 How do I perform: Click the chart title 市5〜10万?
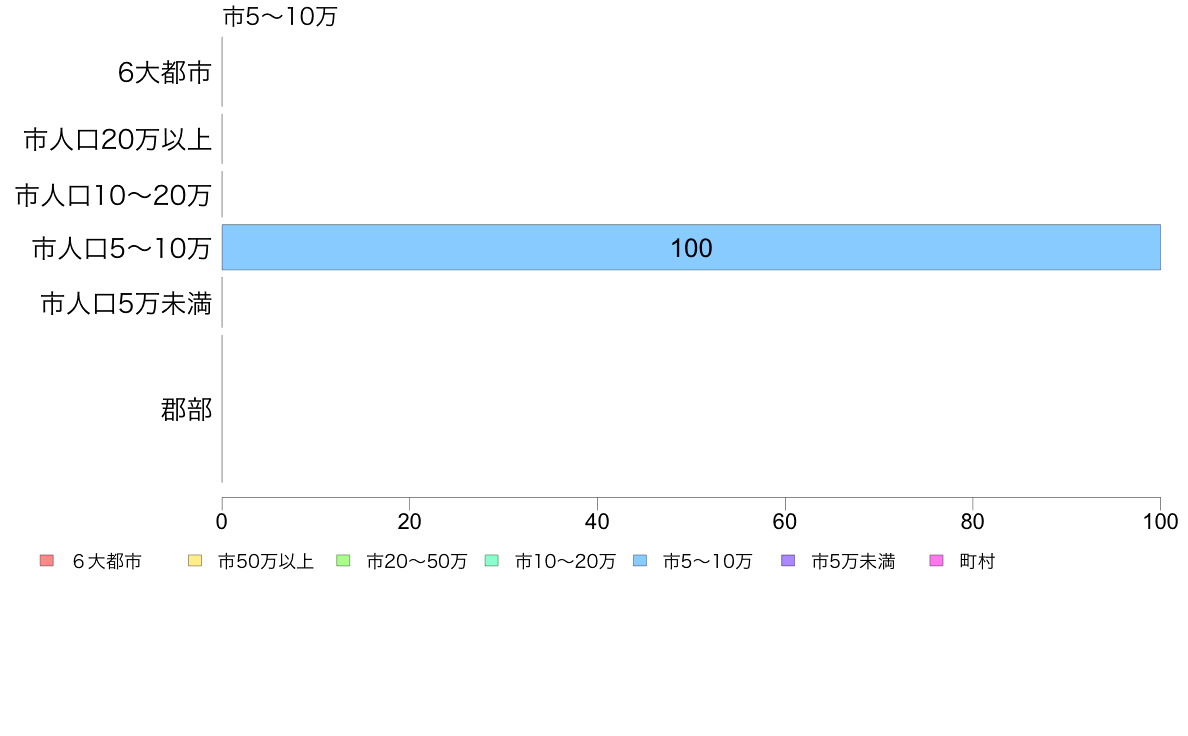point(280,17)
